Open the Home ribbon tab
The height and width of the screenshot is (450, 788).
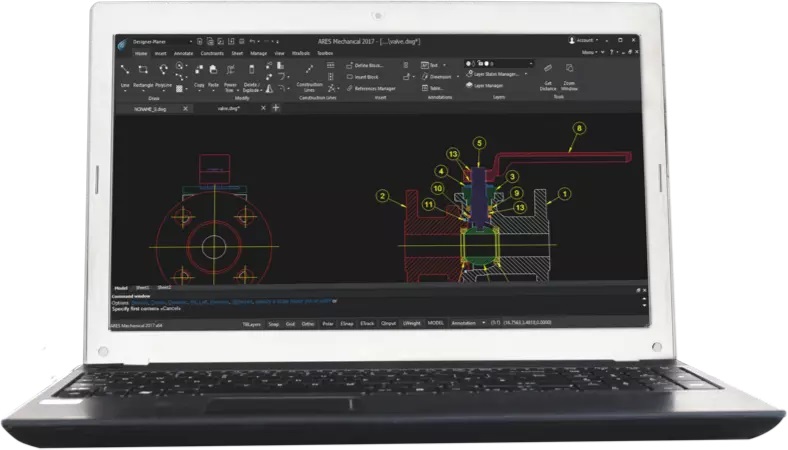click(141, 53)
